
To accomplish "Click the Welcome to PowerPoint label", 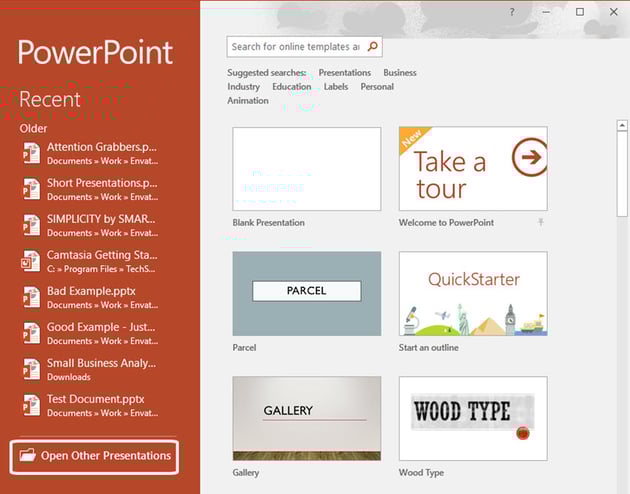I will point(446,223).
